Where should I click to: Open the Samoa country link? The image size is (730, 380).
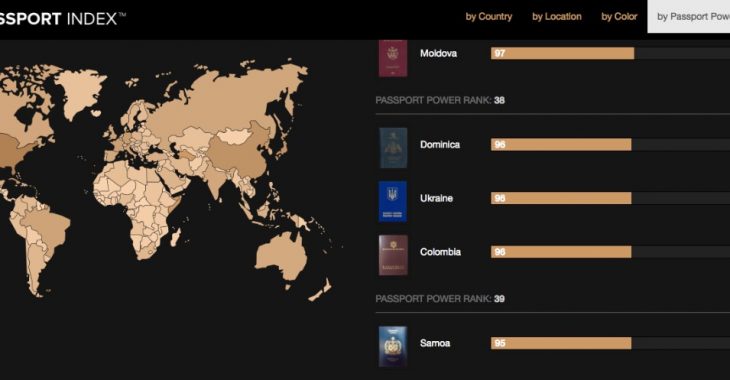435,343
